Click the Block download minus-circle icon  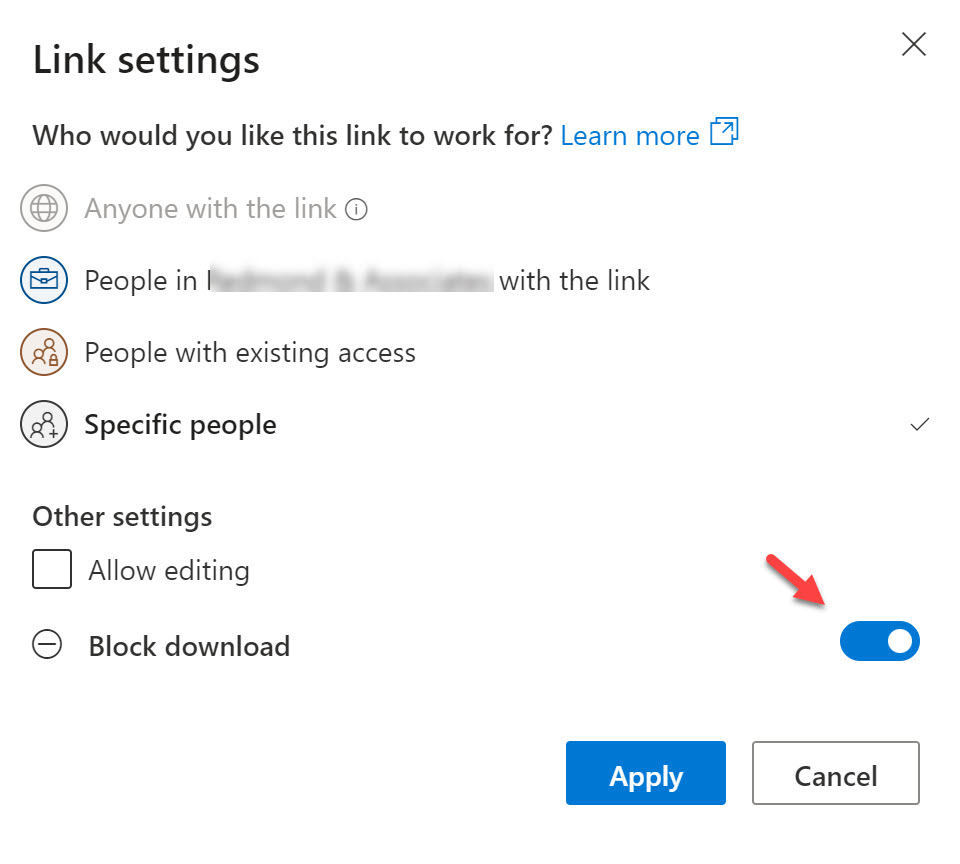[x=47, y=646]
